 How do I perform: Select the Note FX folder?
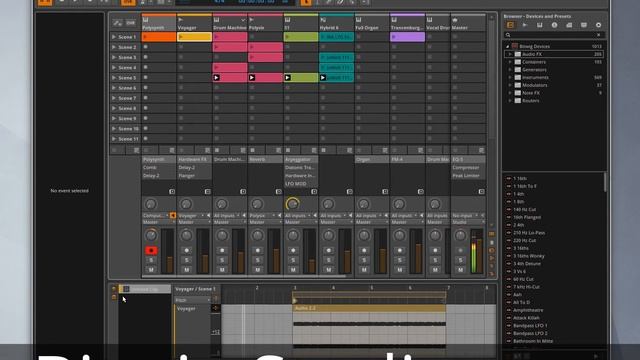click(x=531, y=93)
